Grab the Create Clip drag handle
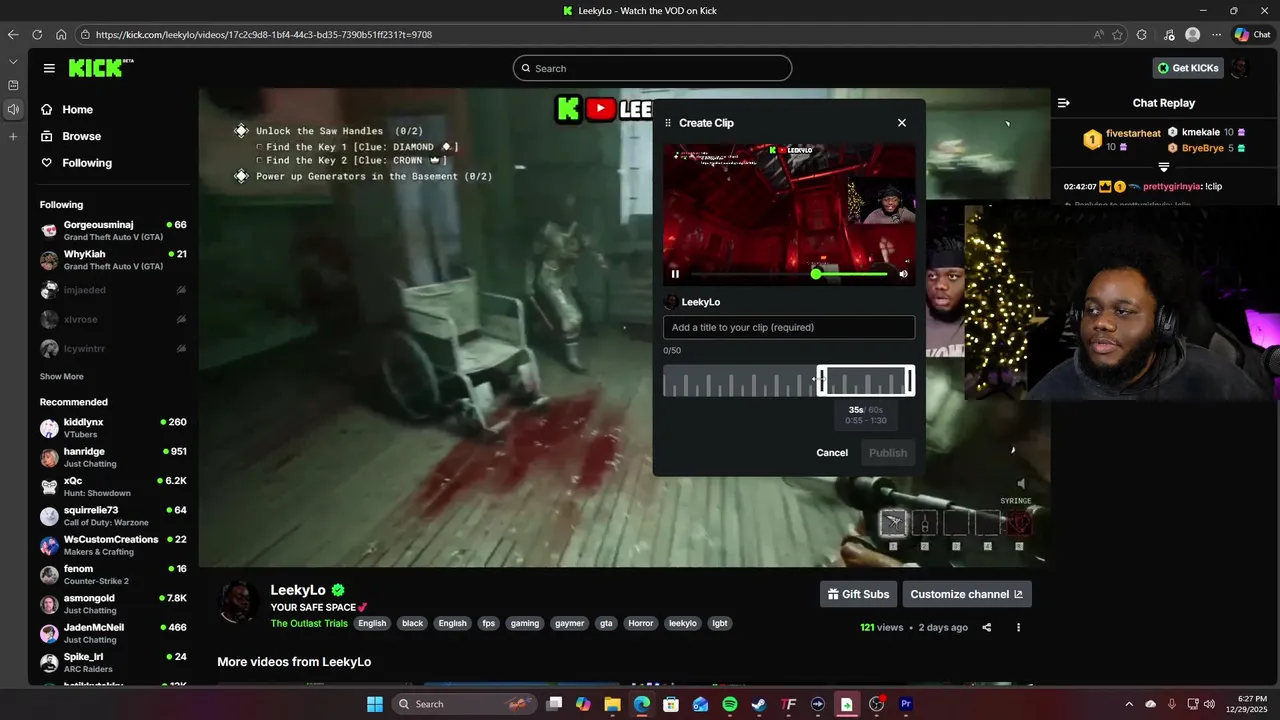Viewport: 1280px width, 720px height. coord(668,123)
